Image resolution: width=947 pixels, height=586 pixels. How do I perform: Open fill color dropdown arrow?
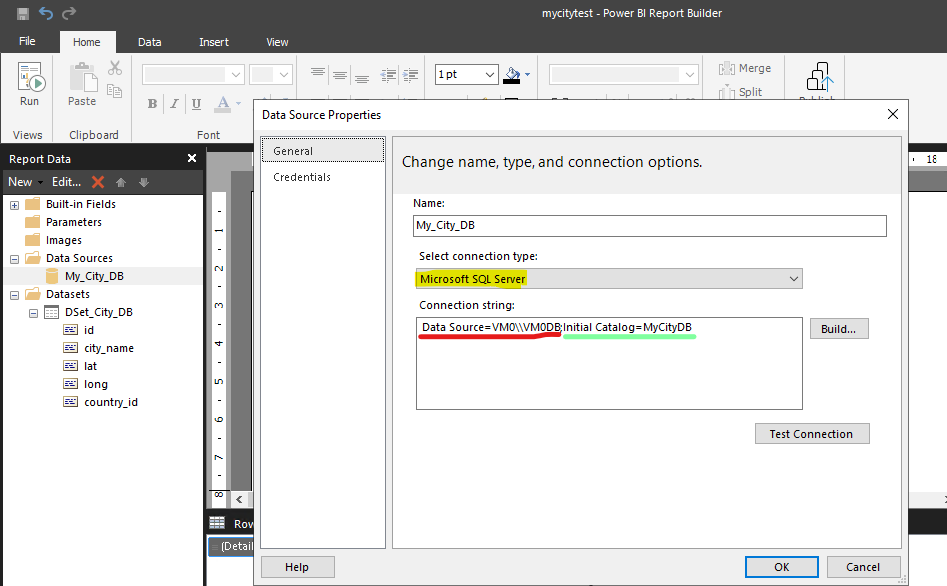click(527, 75)
